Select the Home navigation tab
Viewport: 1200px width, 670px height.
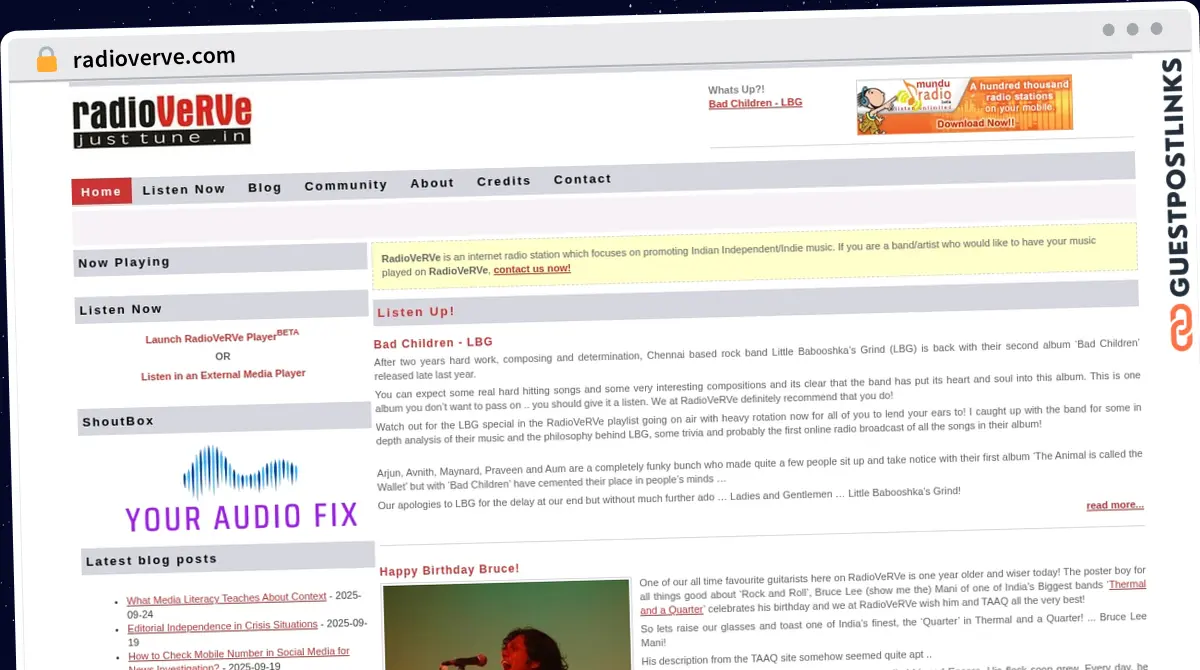pyautogui.click(x=100, y=190)
